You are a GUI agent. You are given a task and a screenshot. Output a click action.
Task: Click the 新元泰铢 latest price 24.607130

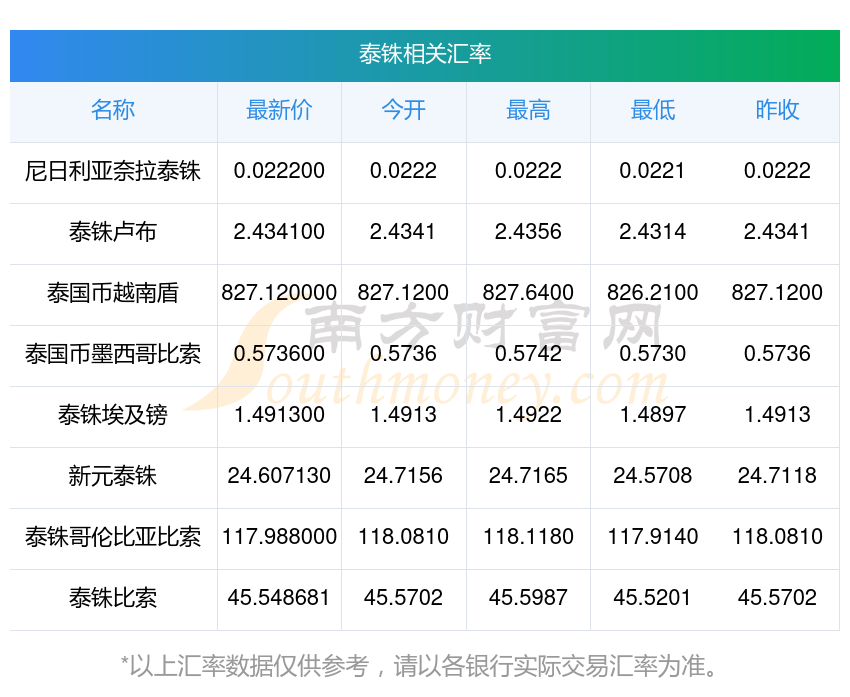[x=279, y=476]
